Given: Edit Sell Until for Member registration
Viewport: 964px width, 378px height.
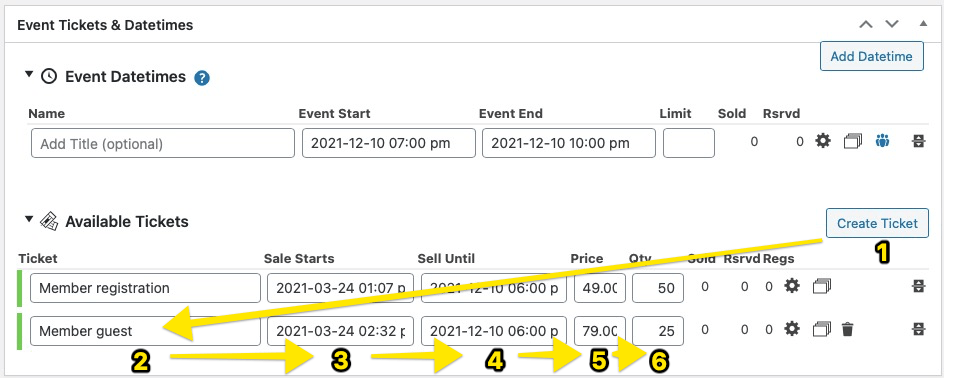Looking at the screenshot, I should [494, 288].
